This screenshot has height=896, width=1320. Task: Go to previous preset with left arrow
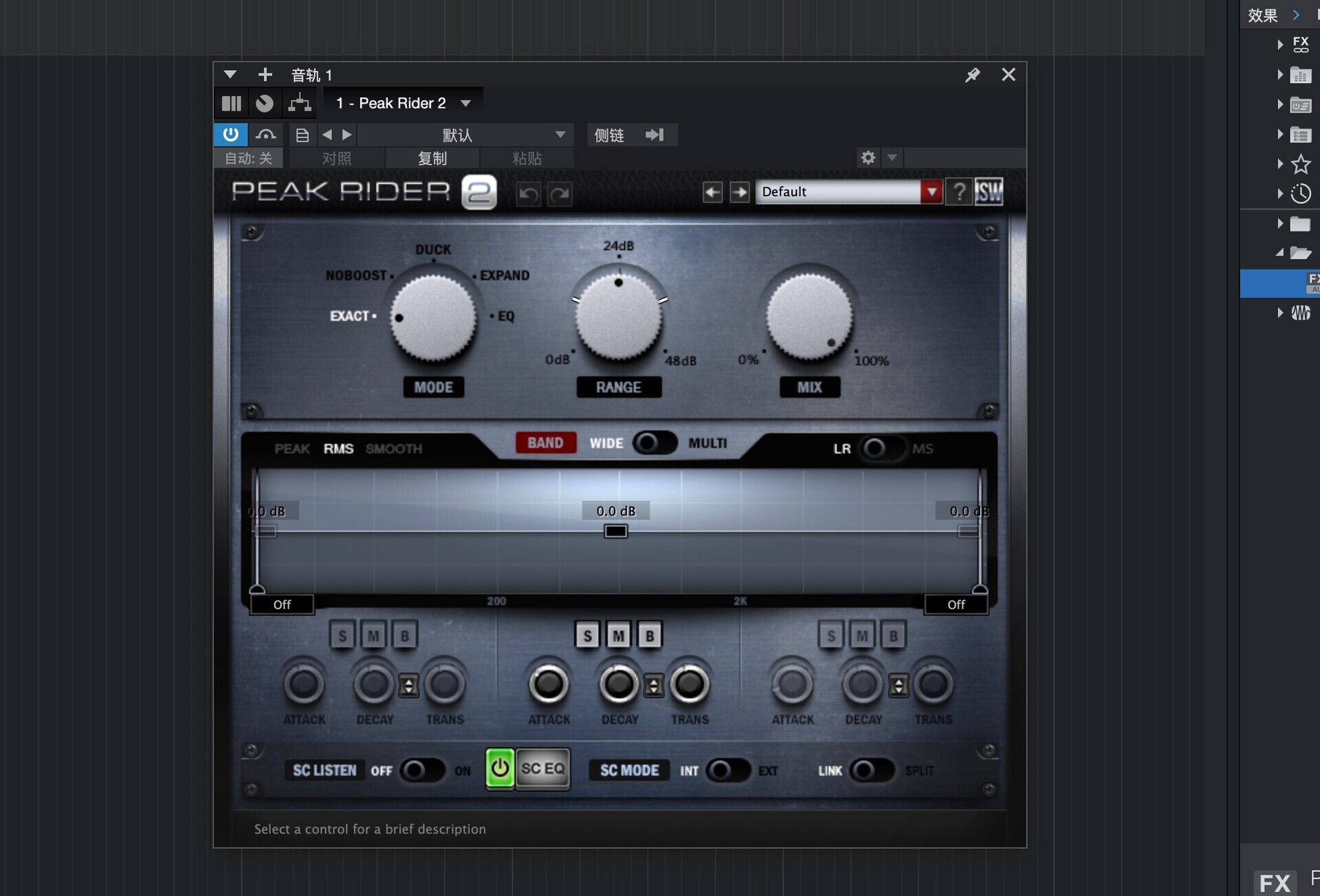tap(712, 192)
